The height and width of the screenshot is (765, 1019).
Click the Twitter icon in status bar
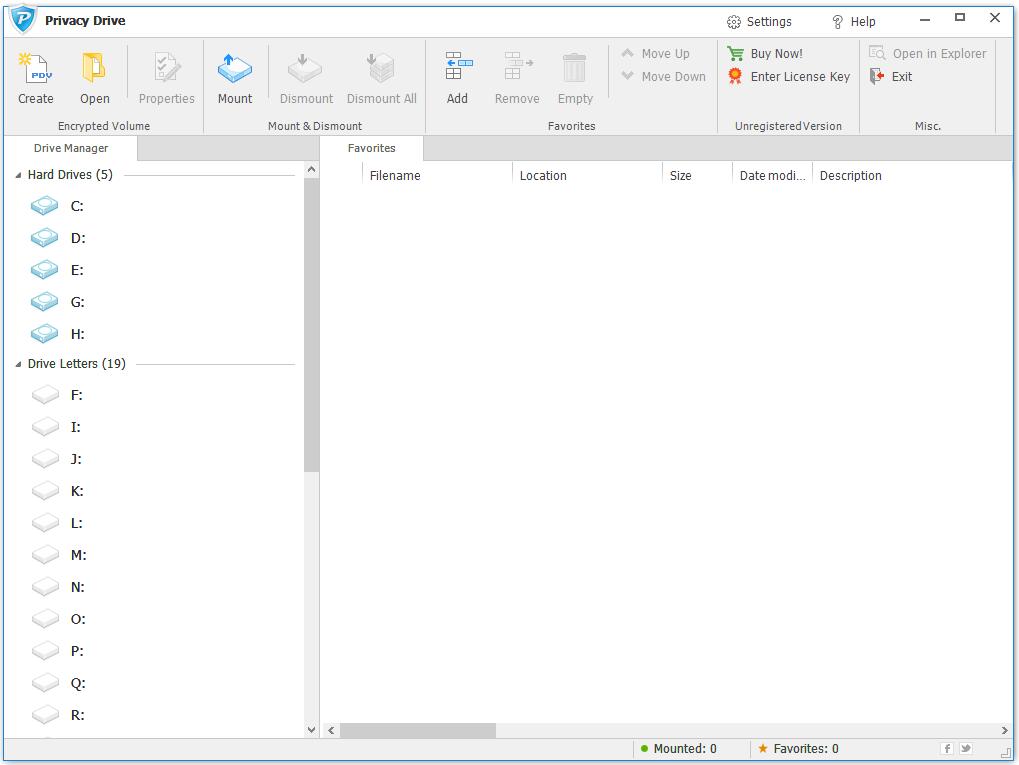point(966,749)
